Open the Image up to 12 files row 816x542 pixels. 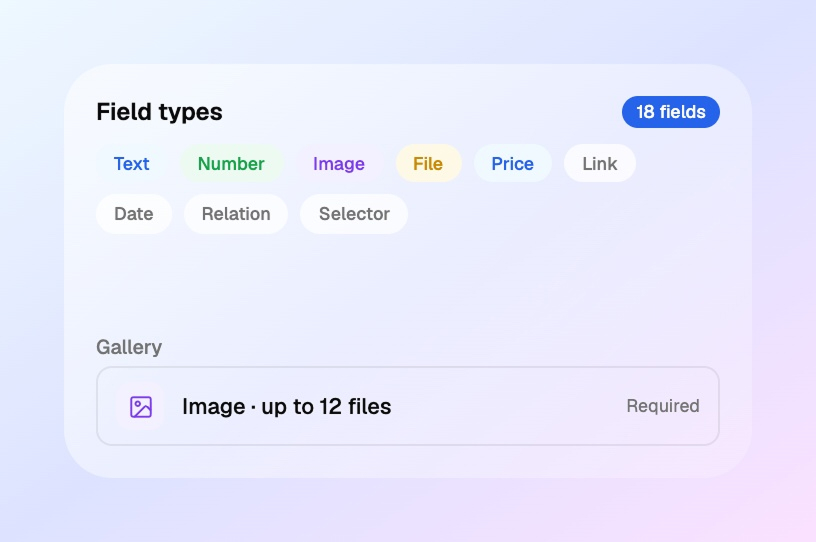tap(408, 406)
